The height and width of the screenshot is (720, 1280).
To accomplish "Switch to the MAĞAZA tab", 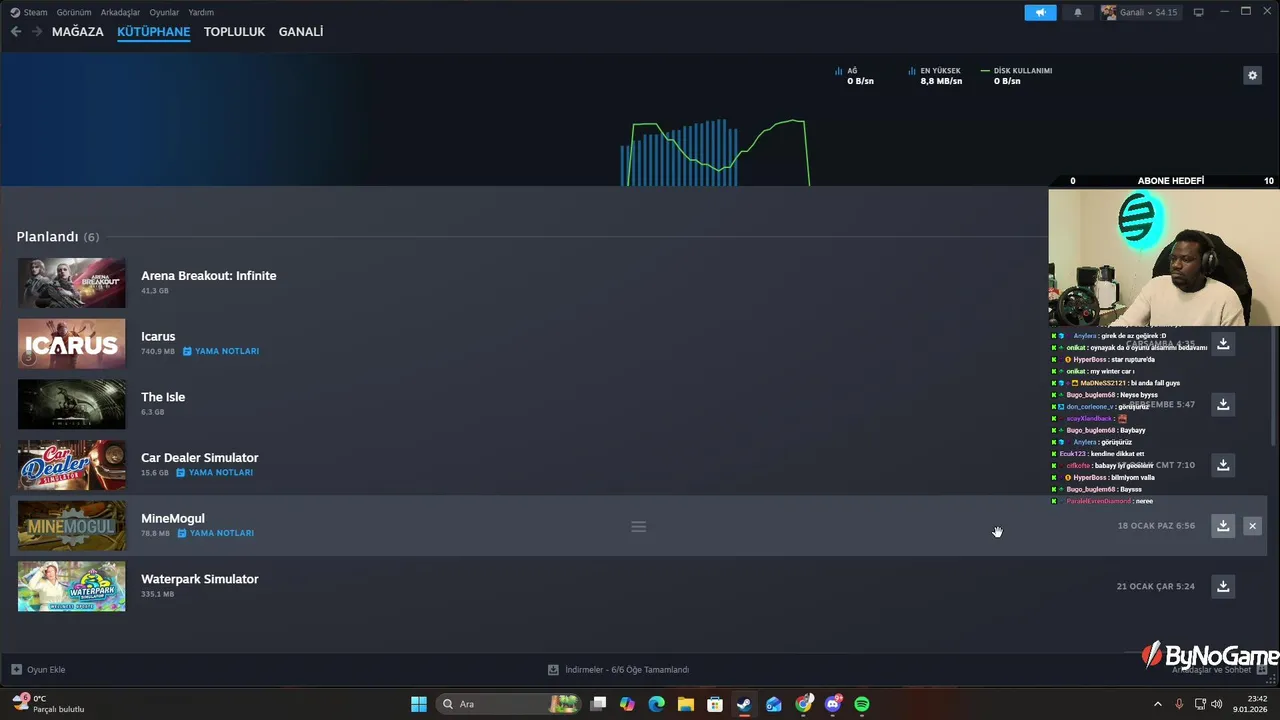I will tap(78, 32).
